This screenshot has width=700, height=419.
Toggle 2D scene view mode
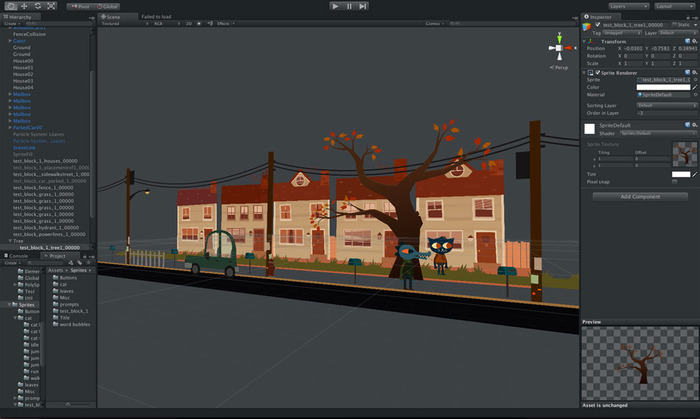coord(188,24)
